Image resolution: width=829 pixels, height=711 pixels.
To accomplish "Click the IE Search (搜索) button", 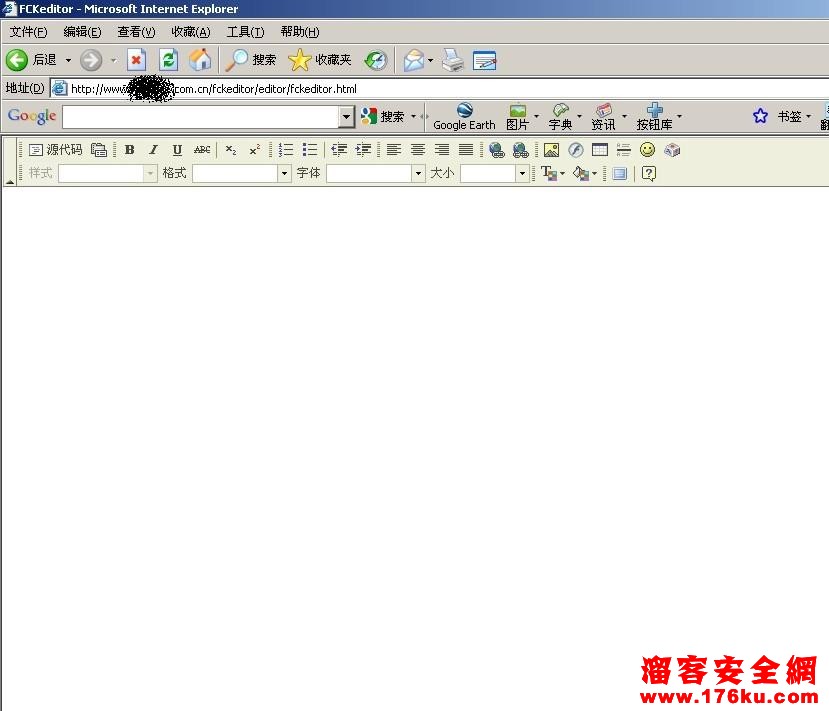I will (x=251, y=60).
